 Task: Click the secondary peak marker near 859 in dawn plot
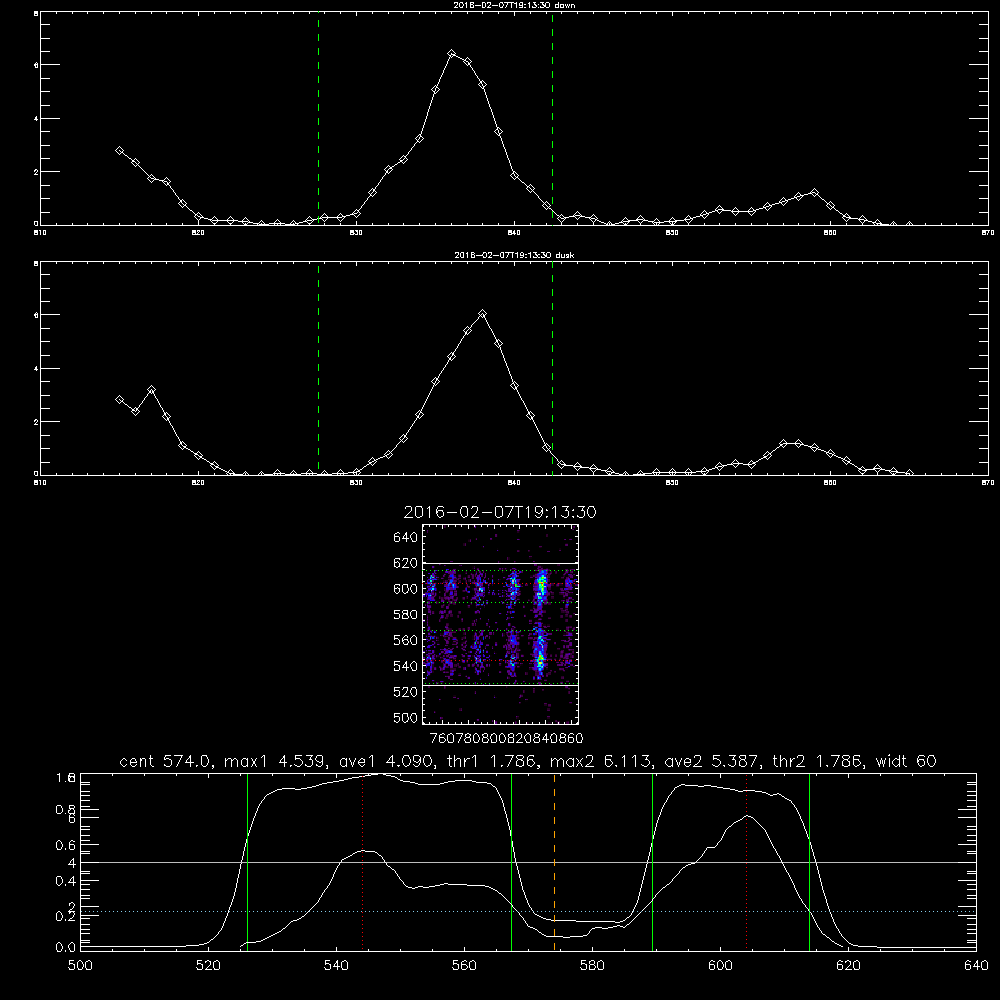tap(814, 192)
